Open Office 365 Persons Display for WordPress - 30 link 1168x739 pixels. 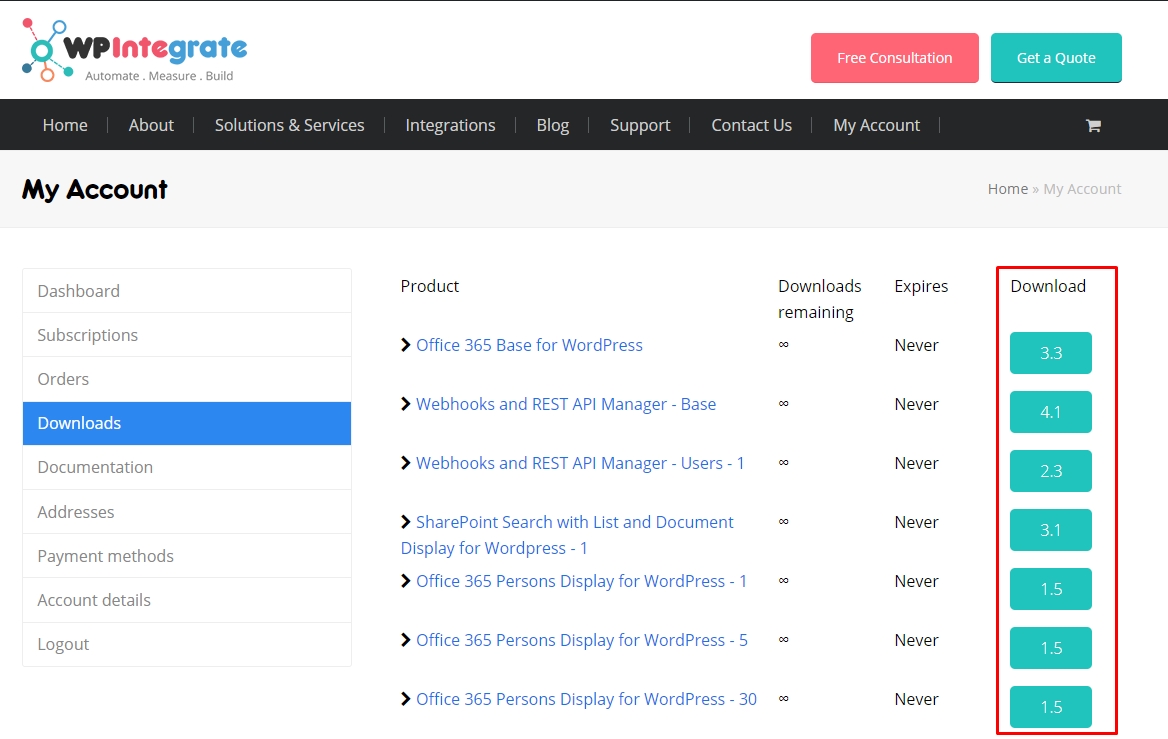[x=586, y=699]
